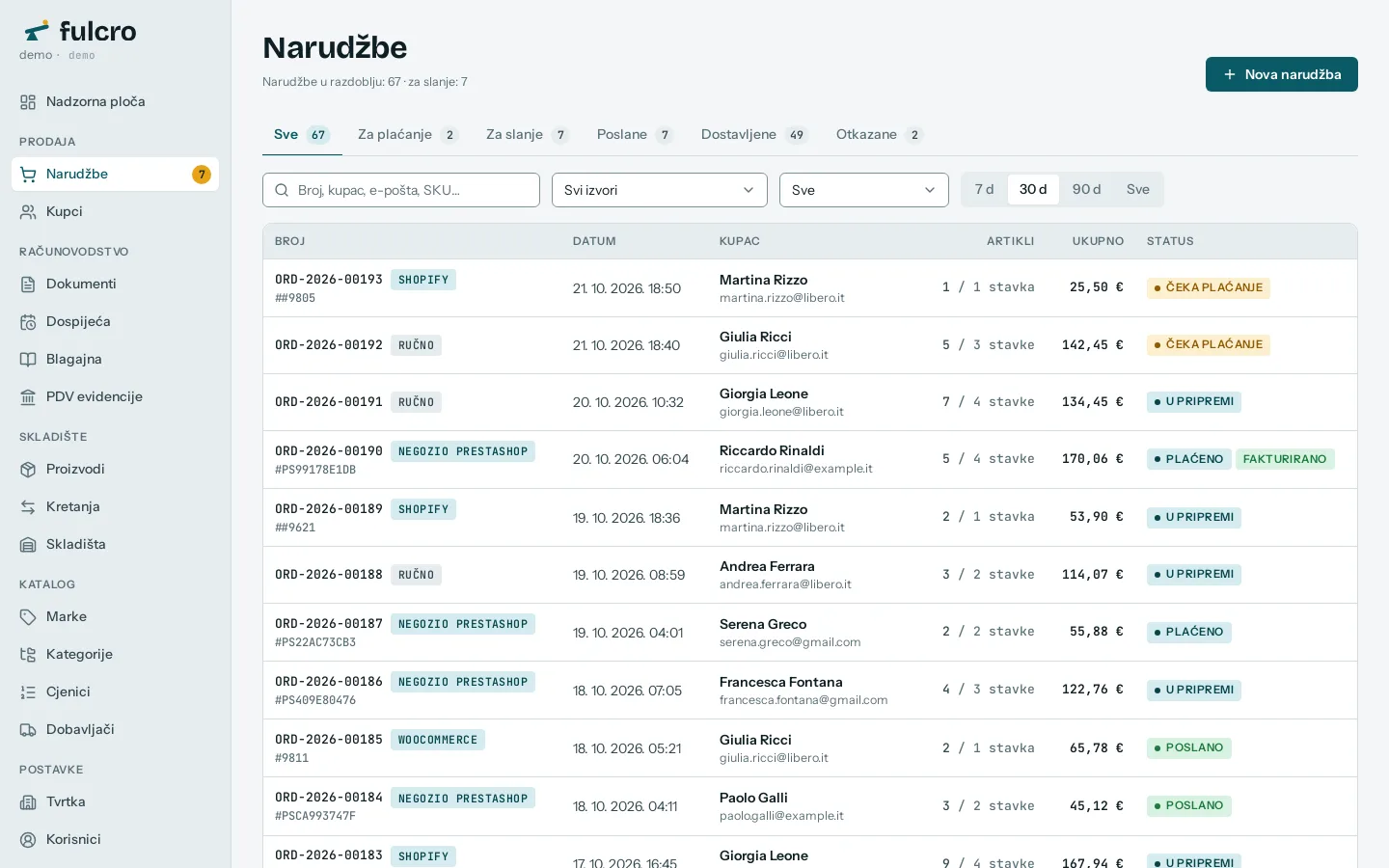The image size is (1389, 868).
Task: Click the Kategorije tree icon
Action: 28,655
